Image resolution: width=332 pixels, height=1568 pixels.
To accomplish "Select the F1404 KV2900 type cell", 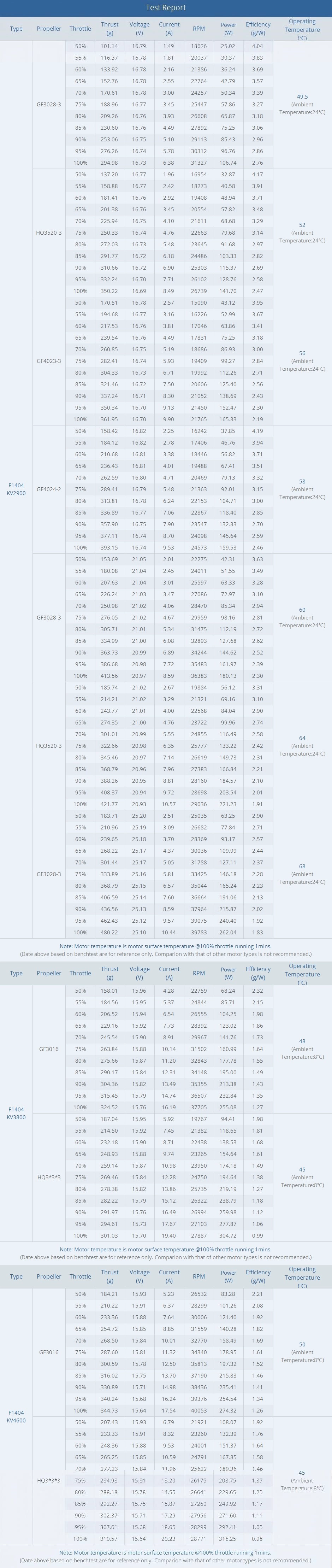I will (x=16, y=489).
